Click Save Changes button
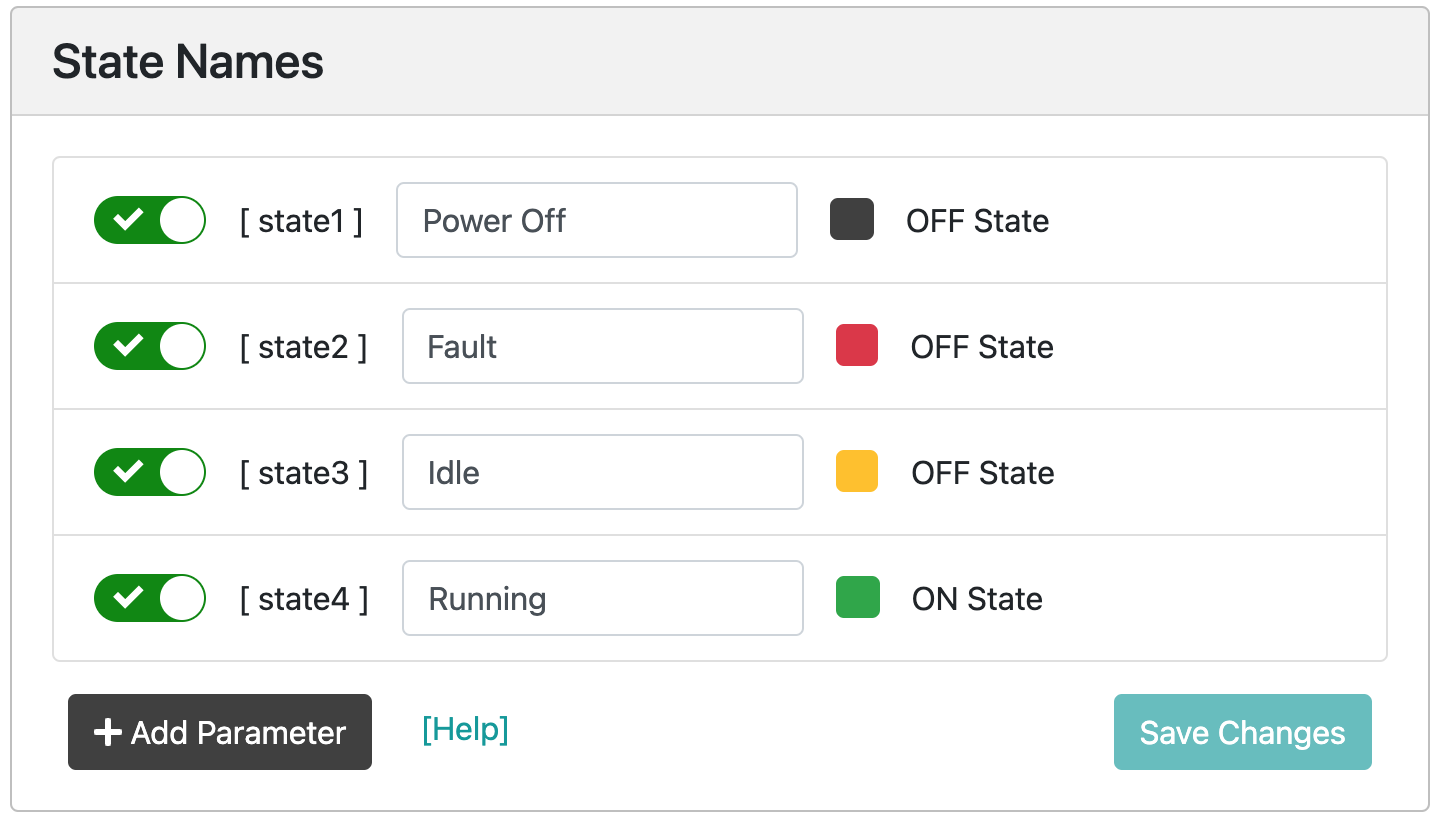 pyautogui.click(x=1243, y=732)
